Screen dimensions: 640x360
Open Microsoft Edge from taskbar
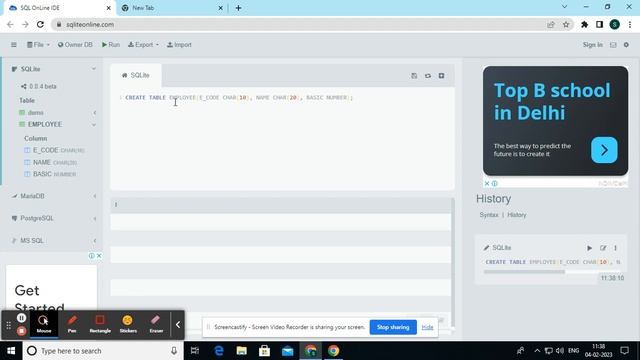click(x=219, y=351)
